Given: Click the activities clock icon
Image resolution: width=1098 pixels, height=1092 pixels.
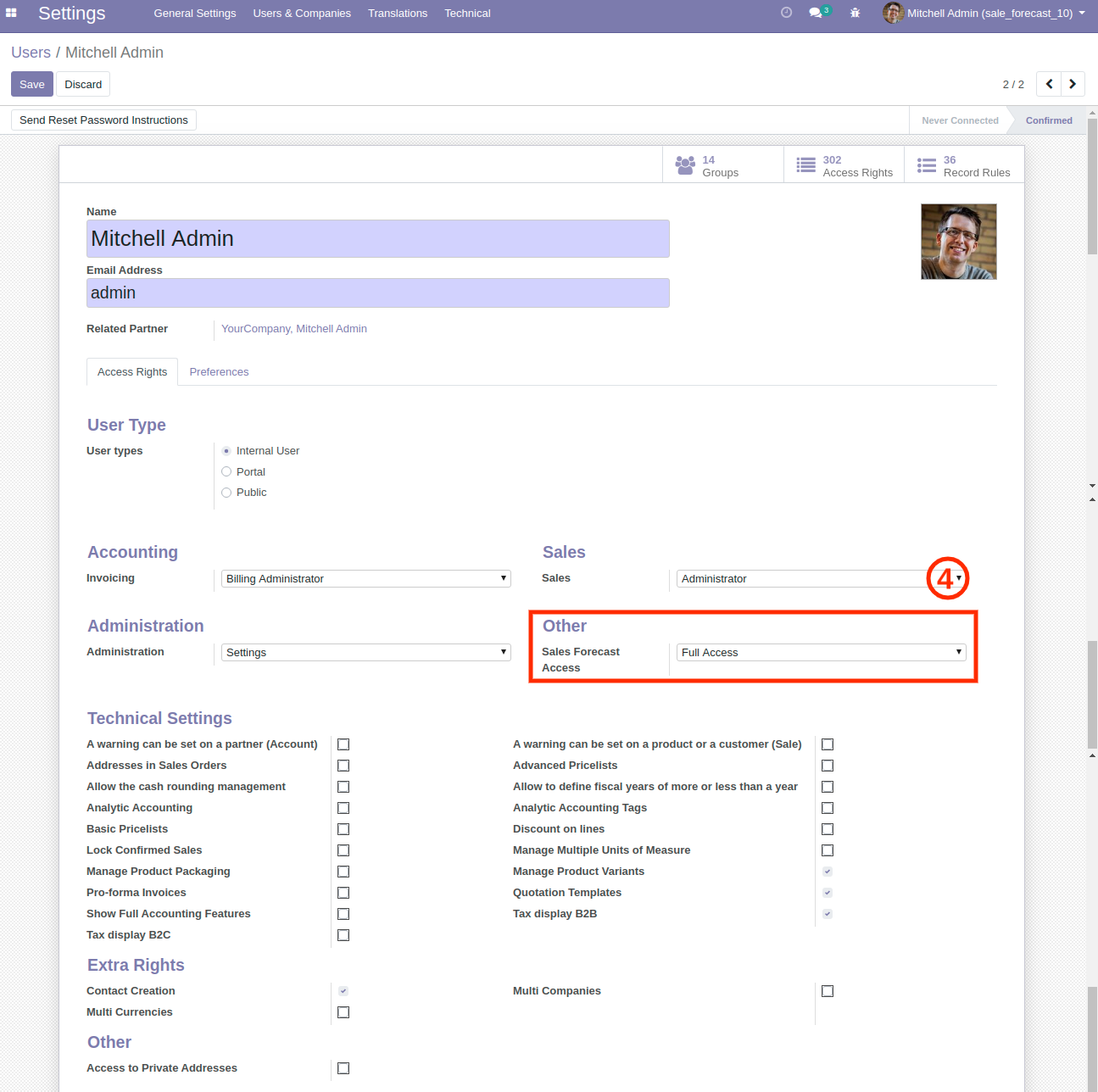Looking at the screenshot, I should (786, 13).
